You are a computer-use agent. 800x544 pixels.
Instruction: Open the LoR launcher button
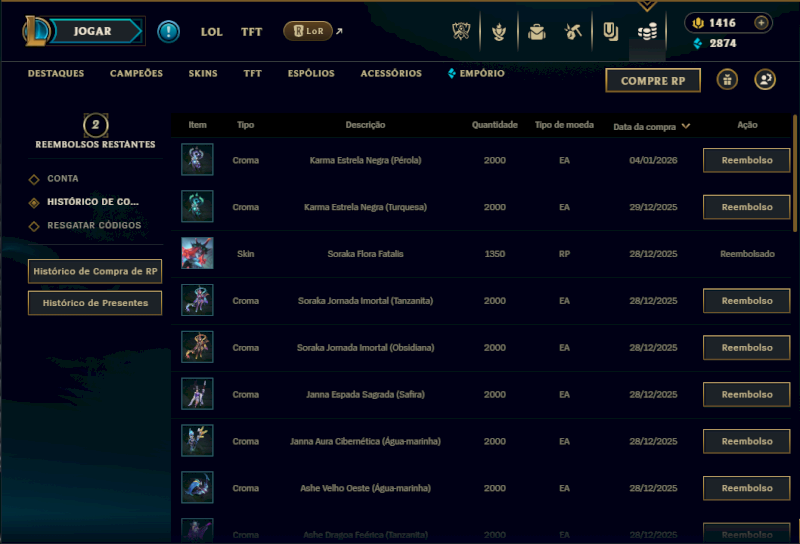point(308,31)
